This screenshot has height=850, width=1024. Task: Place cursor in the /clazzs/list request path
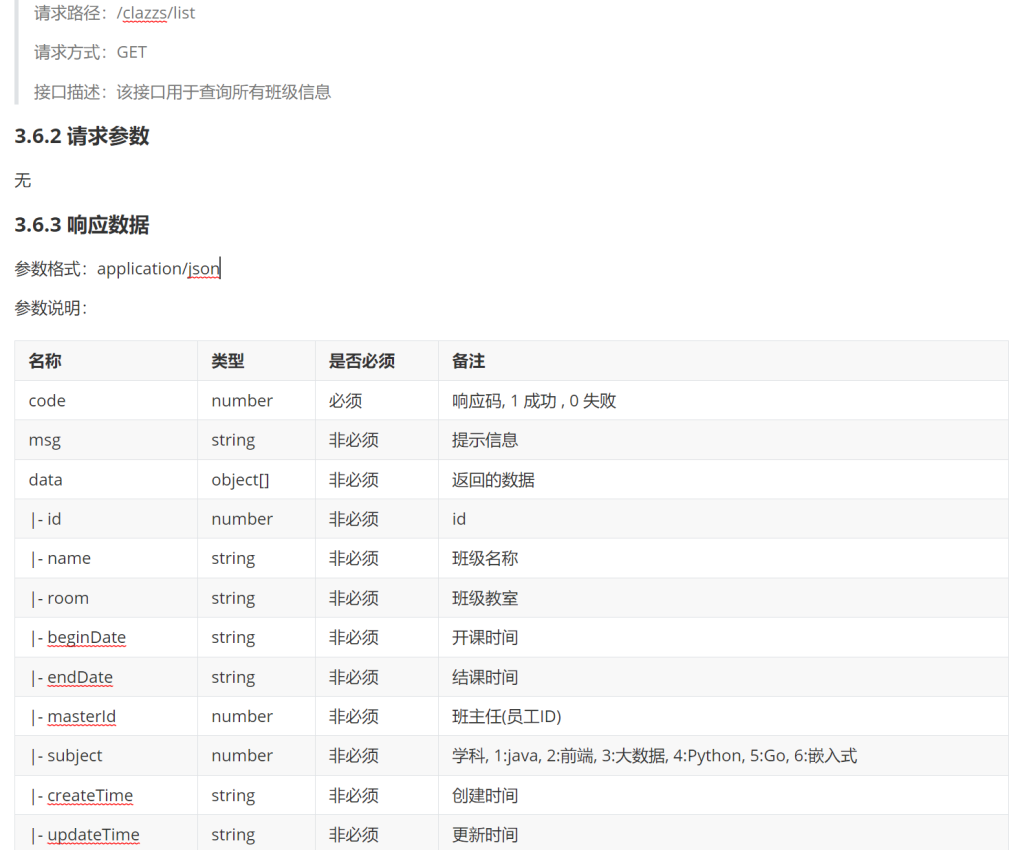tap(156, 14)
